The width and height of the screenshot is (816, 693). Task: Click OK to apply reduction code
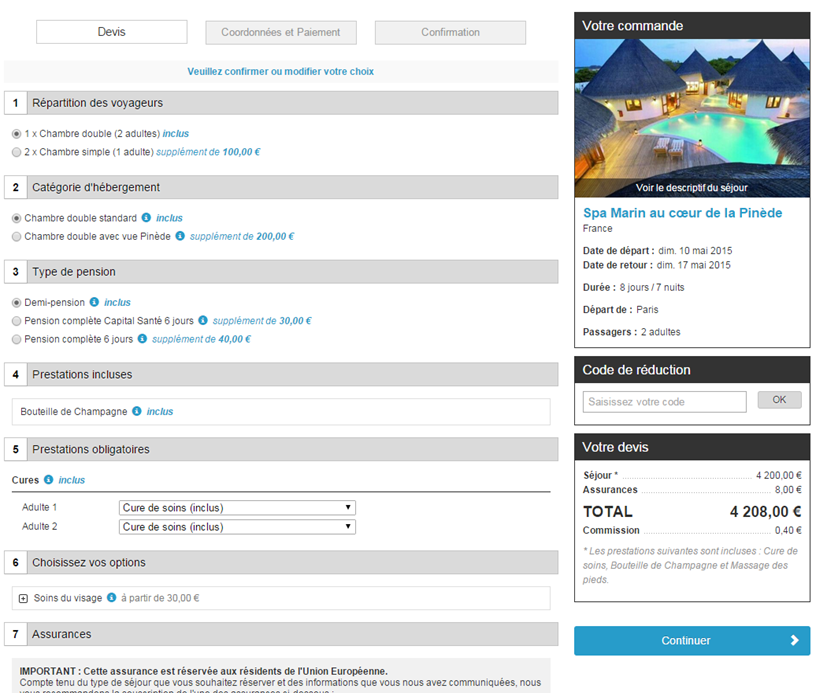pos(779,400)
